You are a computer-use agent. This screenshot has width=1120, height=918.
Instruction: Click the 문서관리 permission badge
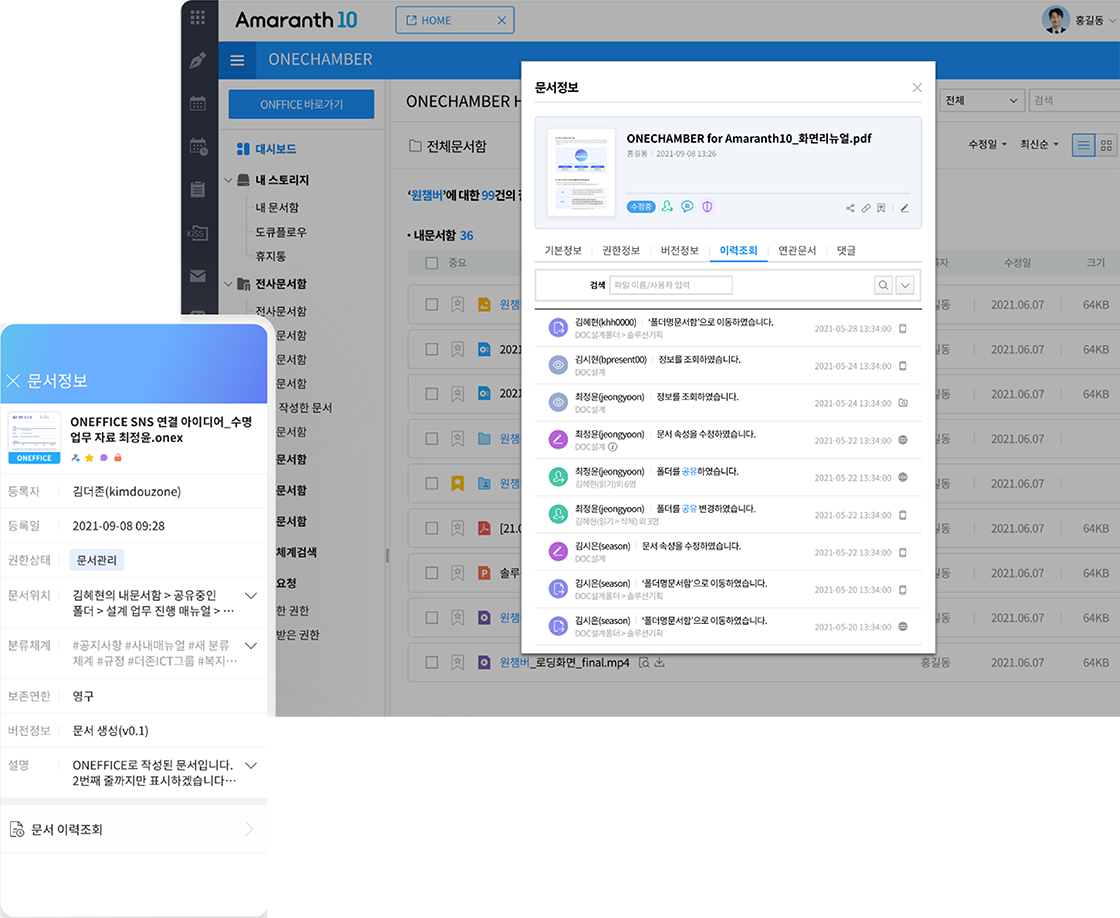coord(96,560)
